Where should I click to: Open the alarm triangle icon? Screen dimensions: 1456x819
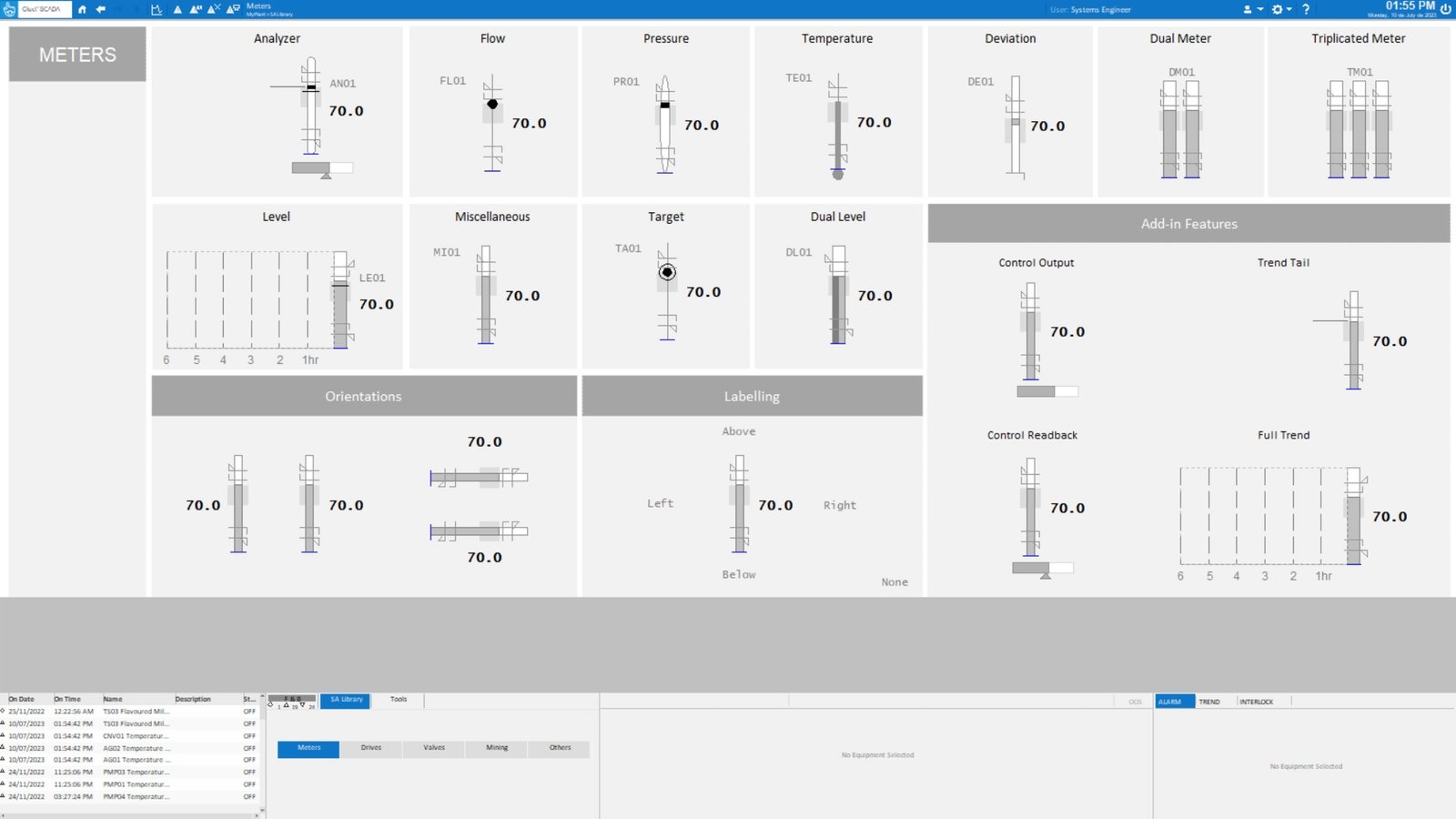point(177,9)
